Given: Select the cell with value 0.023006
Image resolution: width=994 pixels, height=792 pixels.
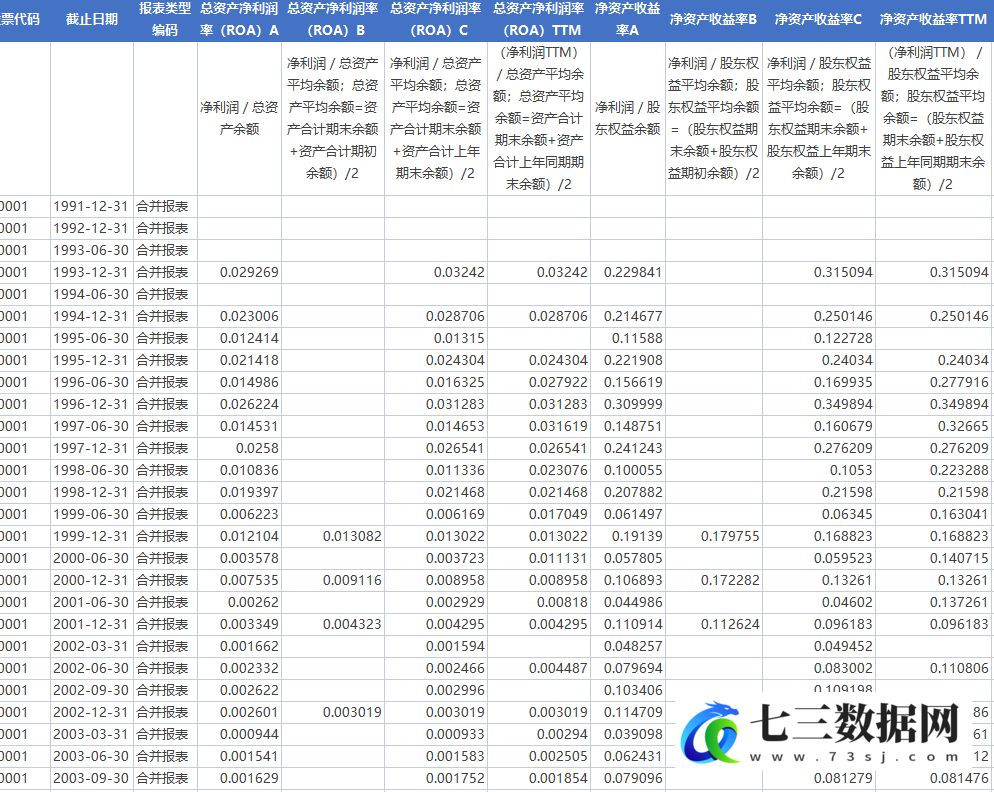Looking at the screenshot, I should [x=240, y=316].
